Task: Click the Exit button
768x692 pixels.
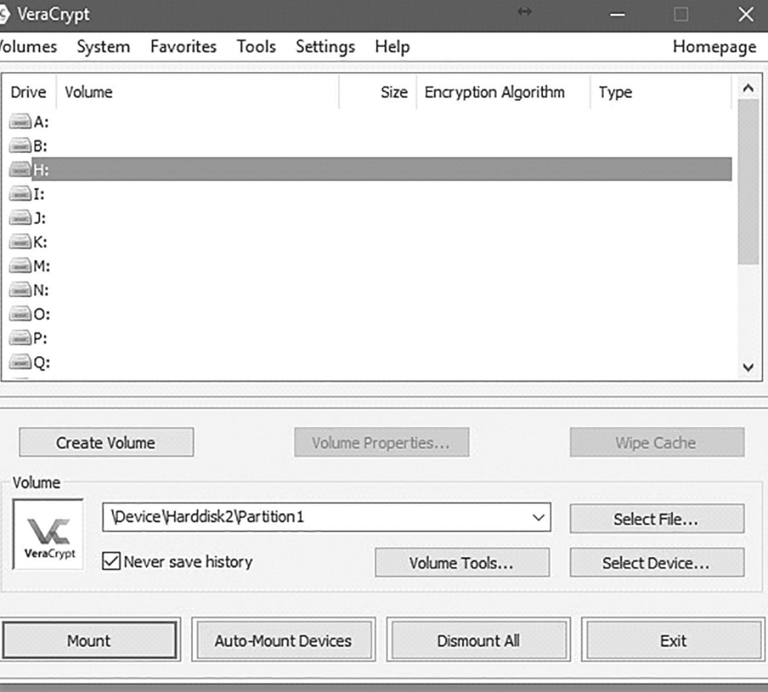Action: [x=673, y=641]
